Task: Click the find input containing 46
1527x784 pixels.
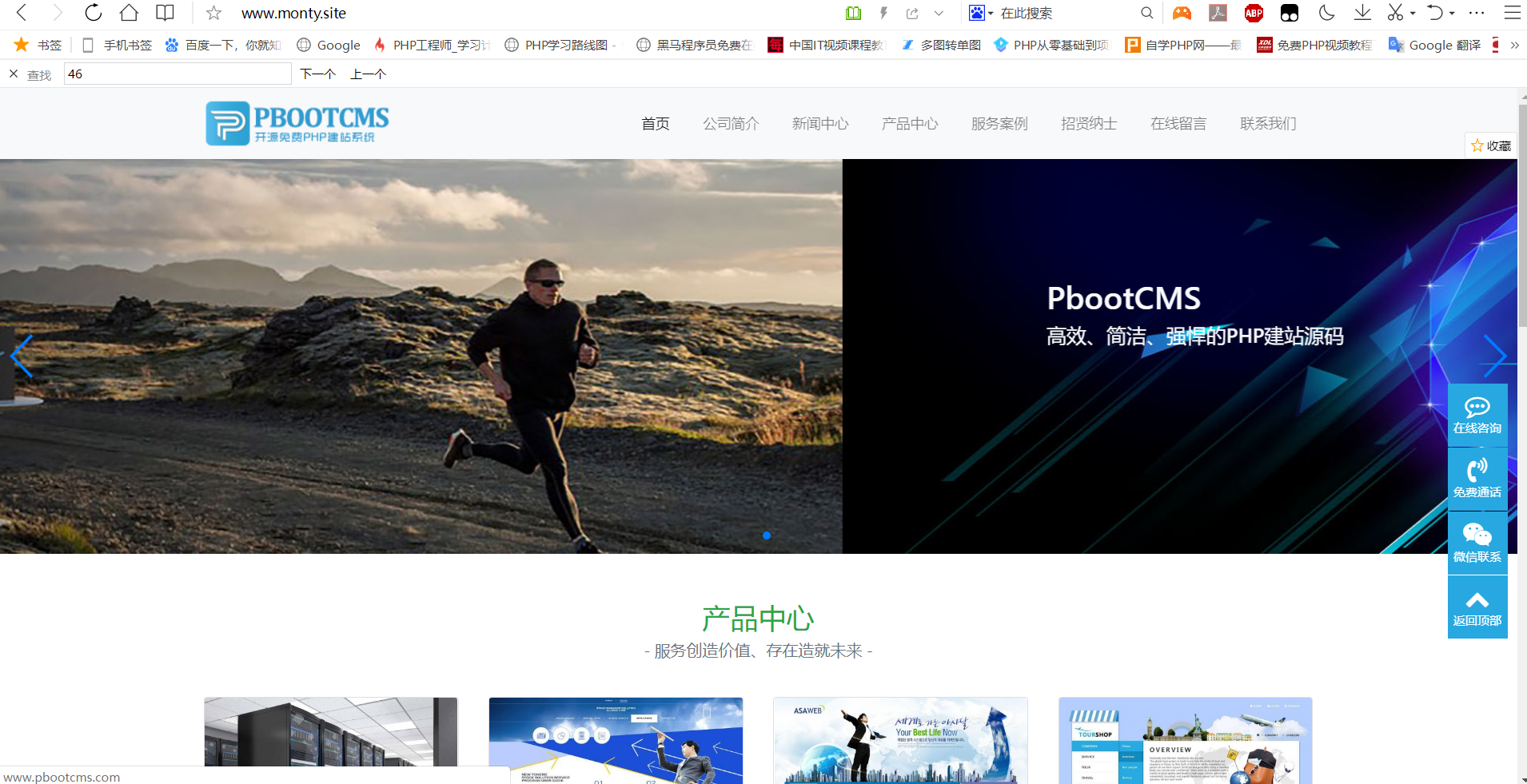Action: point(177,73)
